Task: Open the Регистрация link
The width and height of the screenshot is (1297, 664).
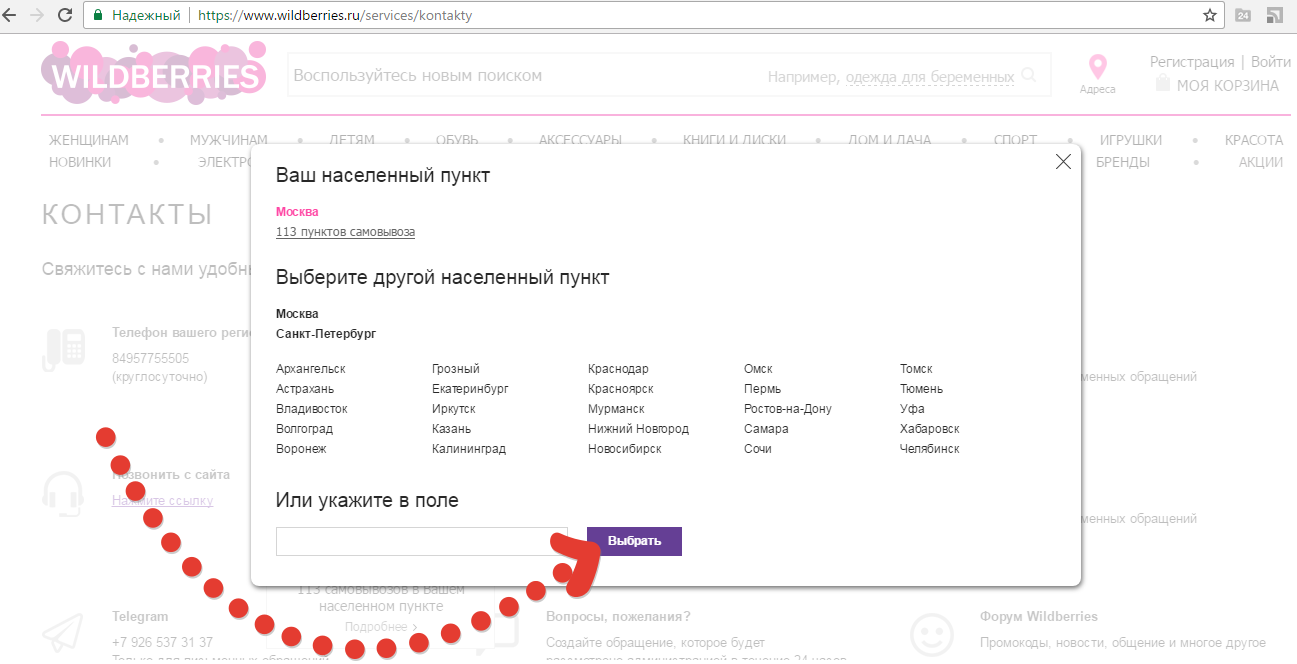Action: pyautogui.click(x=1192, y=62)
